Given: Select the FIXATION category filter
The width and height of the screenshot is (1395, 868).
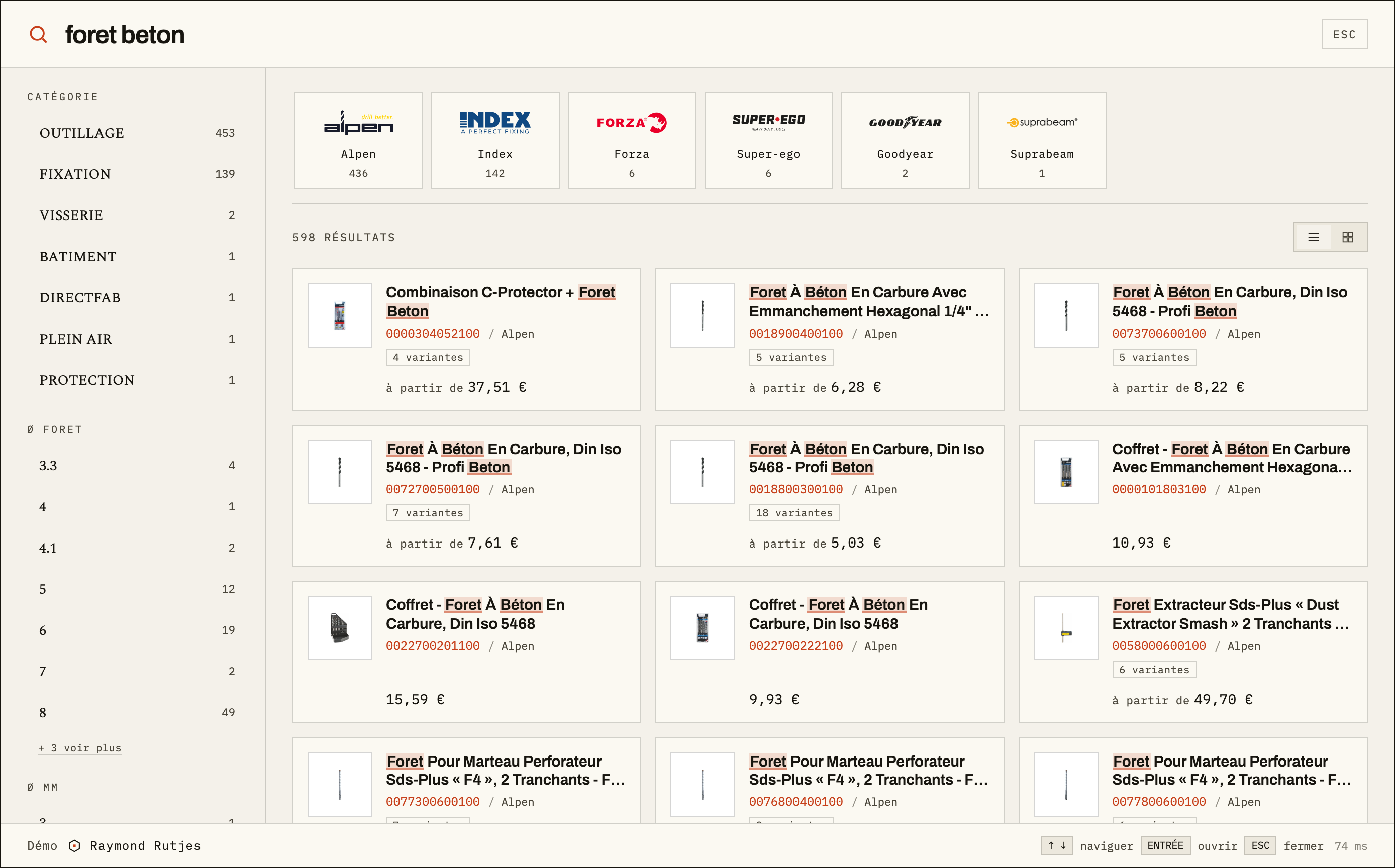Looking at the screenshot, I should click(137, 174).
